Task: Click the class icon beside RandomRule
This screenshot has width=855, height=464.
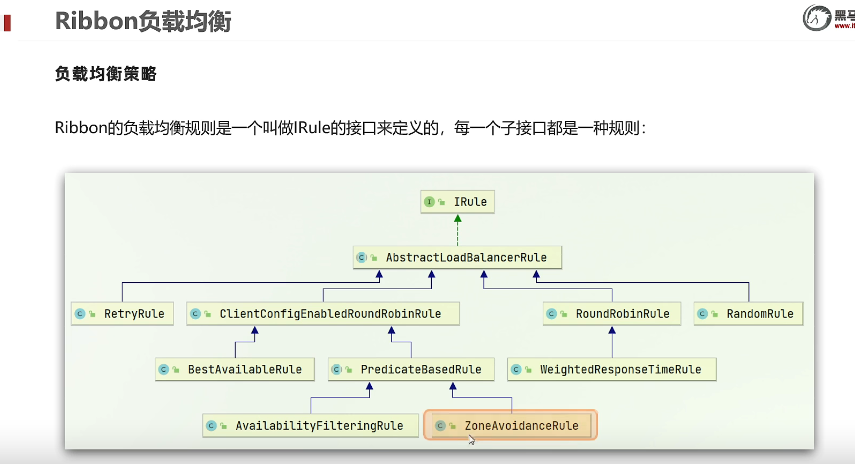Action: (x=702, y=314)
